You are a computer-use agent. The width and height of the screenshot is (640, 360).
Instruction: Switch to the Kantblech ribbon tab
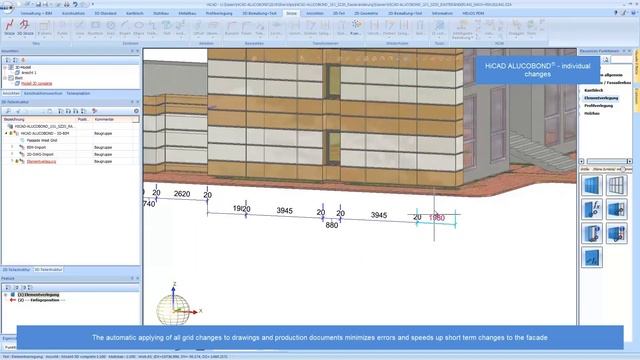pyautogui.click(x=135, y=13)
